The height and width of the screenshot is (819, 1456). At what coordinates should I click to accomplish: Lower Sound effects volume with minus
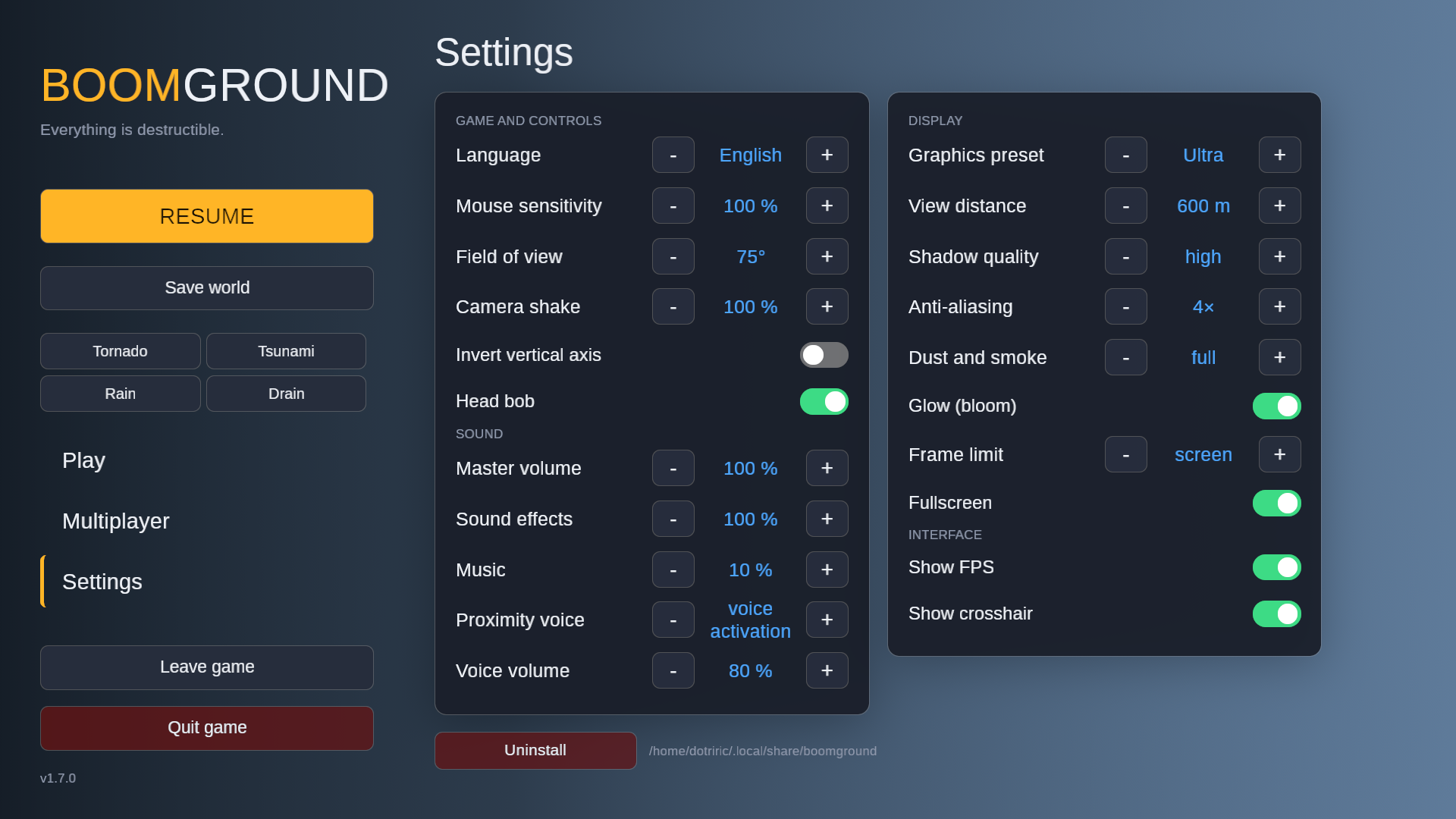[673, 519]
